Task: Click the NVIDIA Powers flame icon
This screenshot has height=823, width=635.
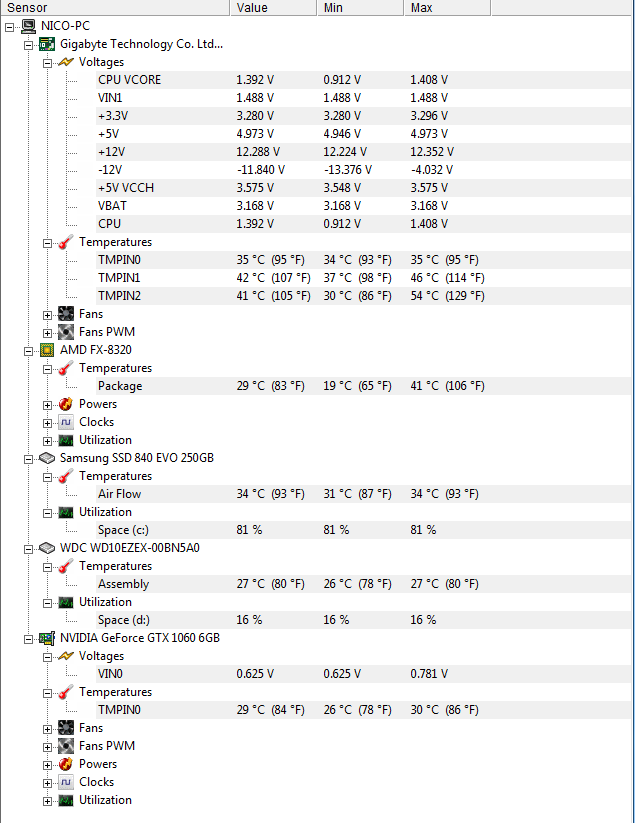Action: 66,764
